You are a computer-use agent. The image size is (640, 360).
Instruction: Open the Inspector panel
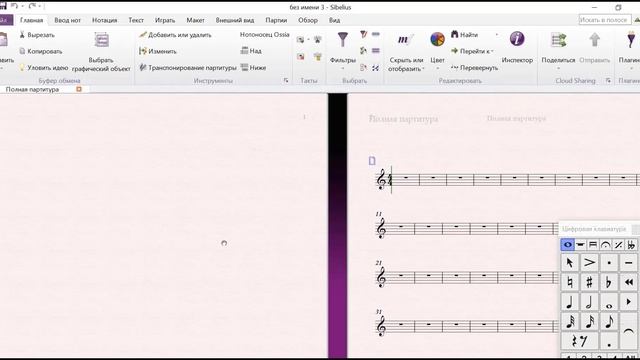[x=517, y=47]
